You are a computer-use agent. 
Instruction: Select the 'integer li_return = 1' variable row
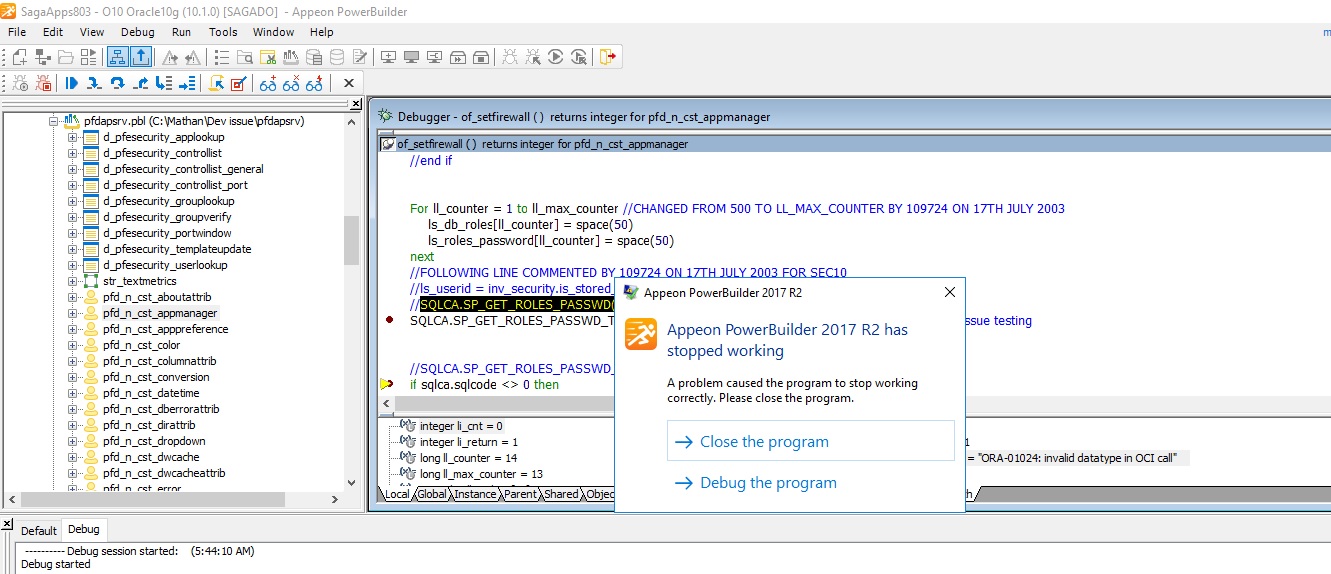tap(468, 442)
